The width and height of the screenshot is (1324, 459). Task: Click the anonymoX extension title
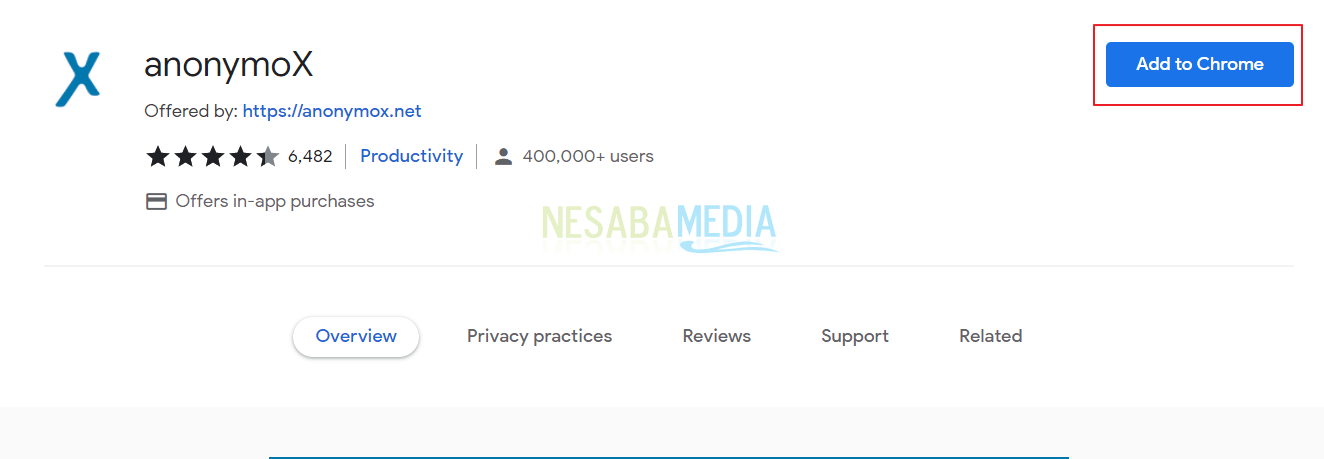pyautogui.click(x=229, y=65)
